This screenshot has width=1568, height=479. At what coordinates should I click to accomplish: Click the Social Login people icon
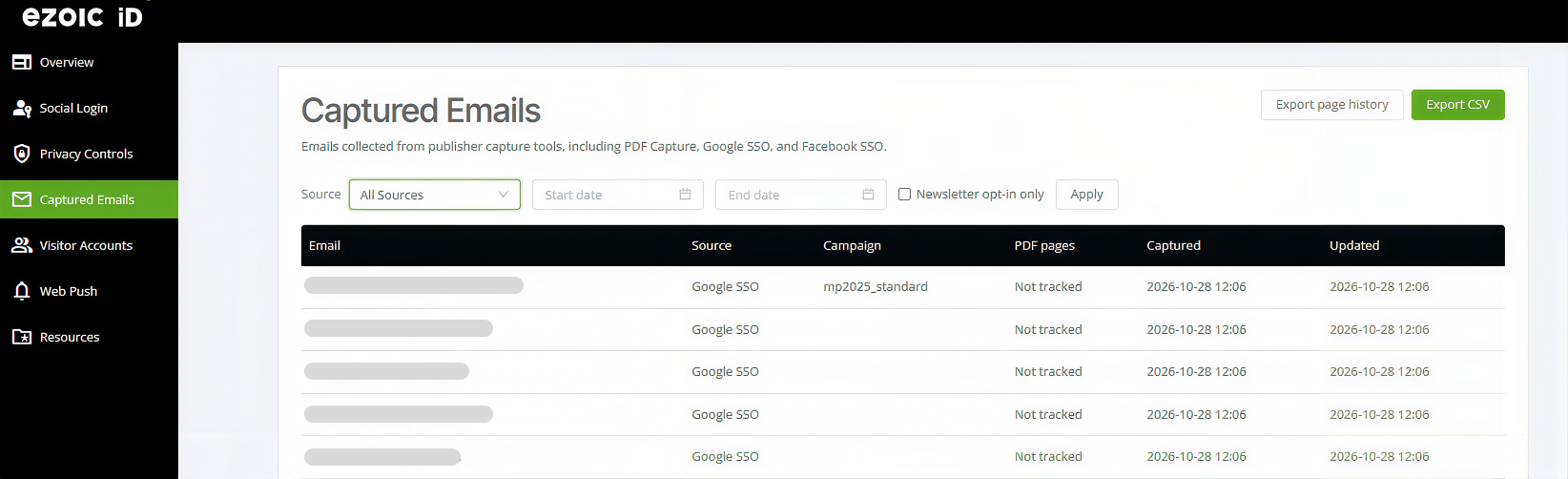tap(22, 108)
